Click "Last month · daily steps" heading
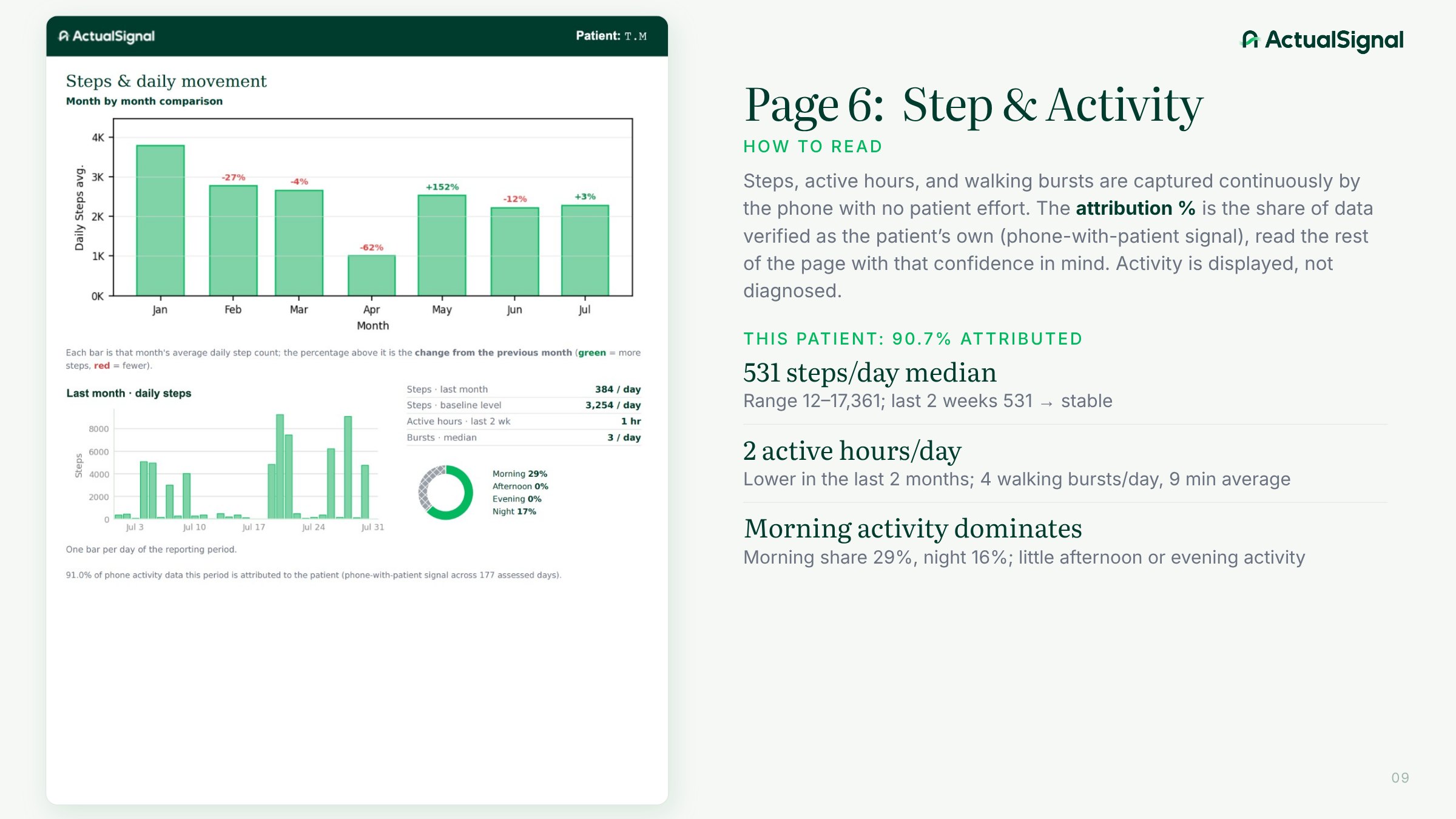1456x819 pixels. click(129, 393)
